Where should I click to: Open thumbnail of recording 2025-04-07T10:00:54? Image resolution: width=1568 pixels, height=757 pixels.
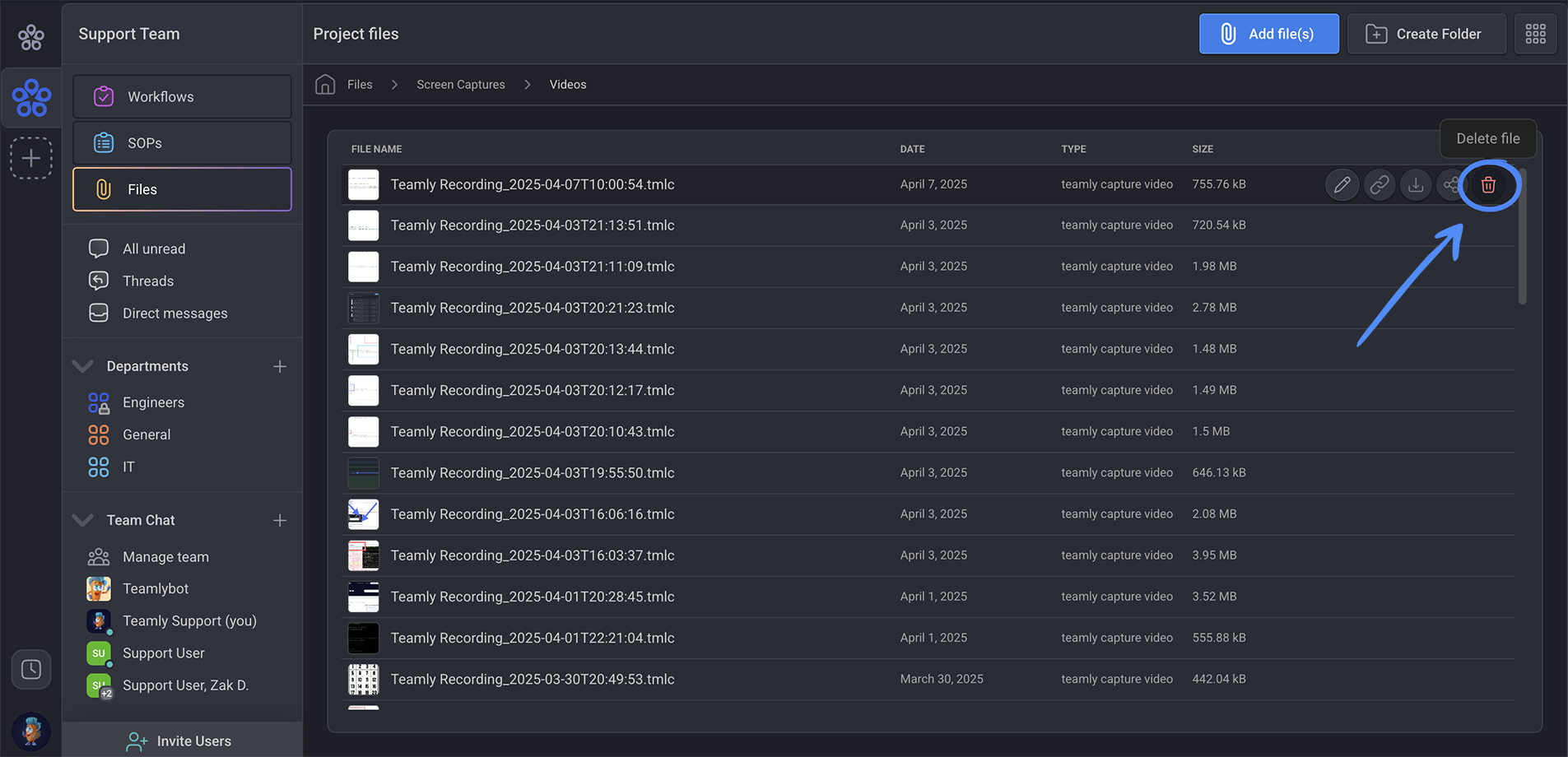pyautogui.click(x=363, y=184)
